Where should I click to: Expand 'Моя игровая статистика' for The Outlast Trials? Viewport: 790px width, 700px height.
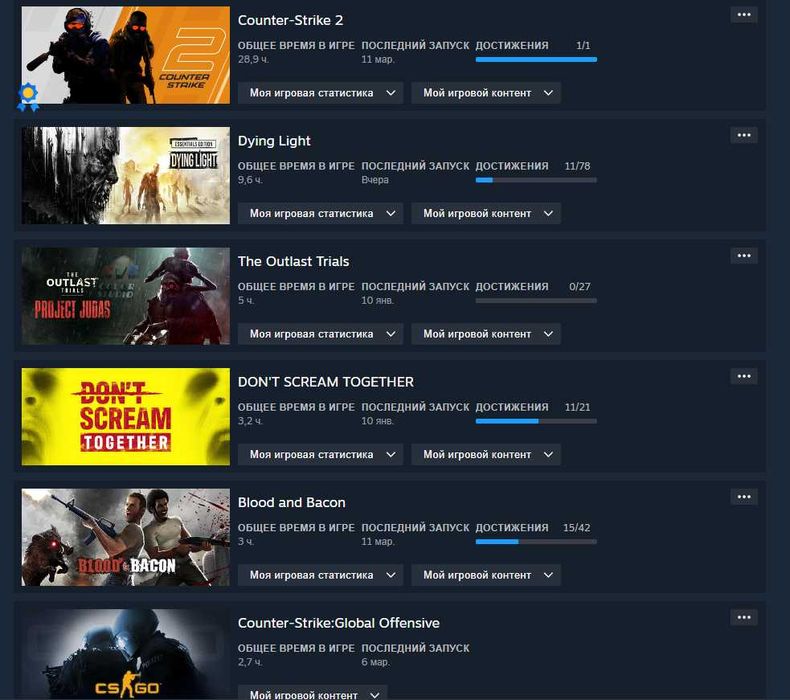(x=320, y=334)
